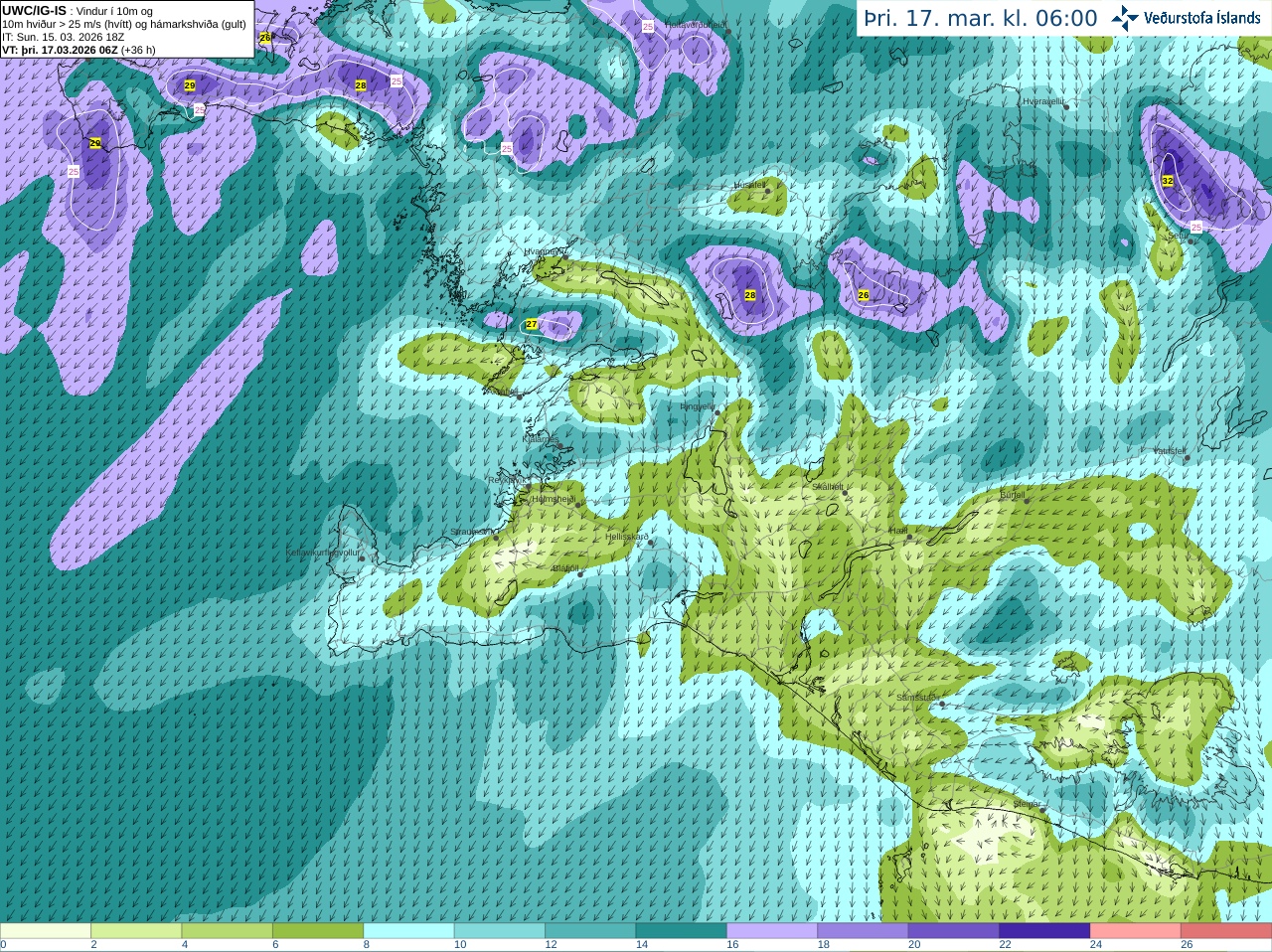Click the 25 contour label near Setur
Viewport: 1272px width, 952px height.
point(1196,227)
